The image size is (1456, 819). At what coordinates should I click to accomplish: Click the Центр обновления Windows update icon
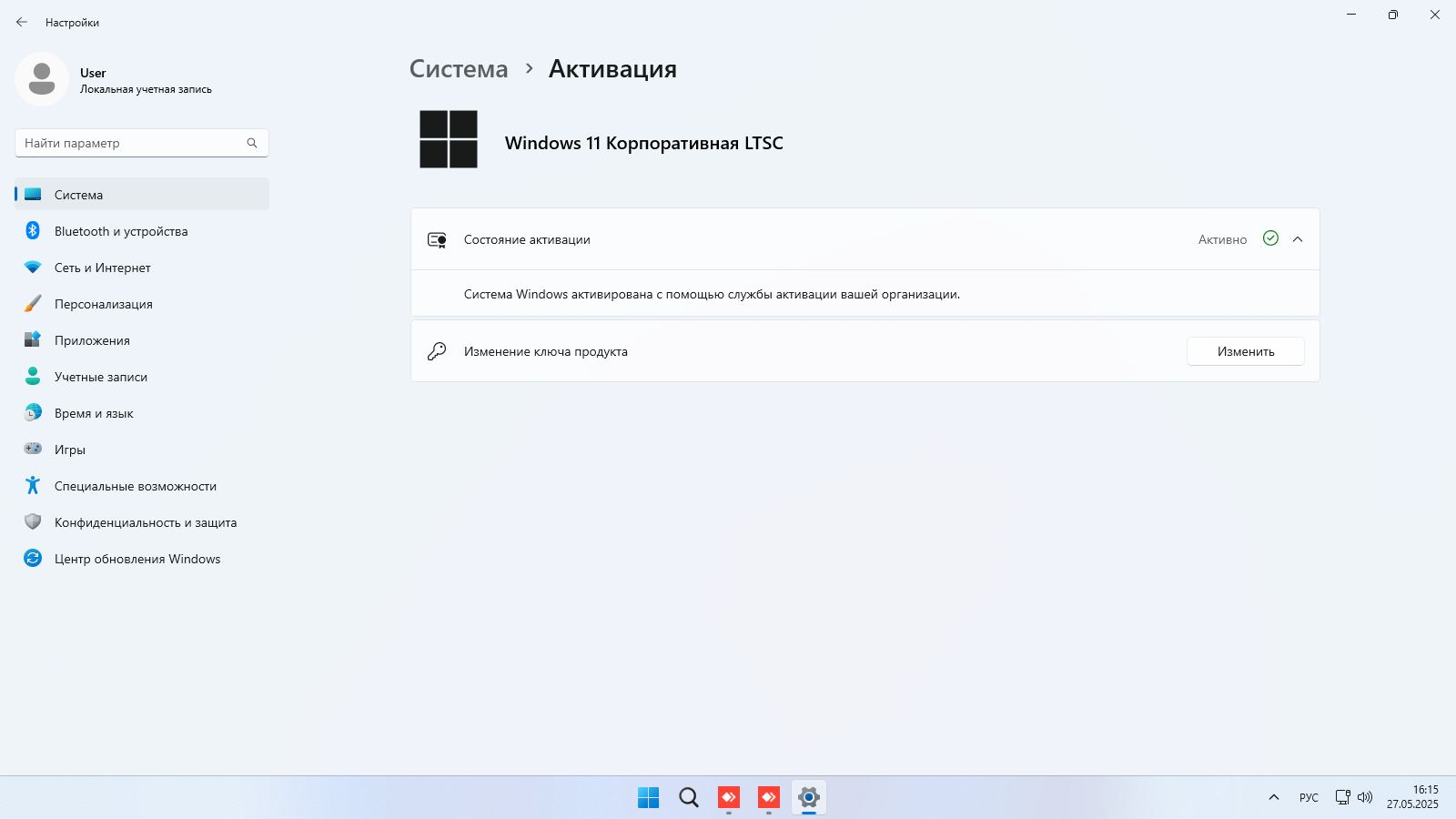click(x=33, y=558)
